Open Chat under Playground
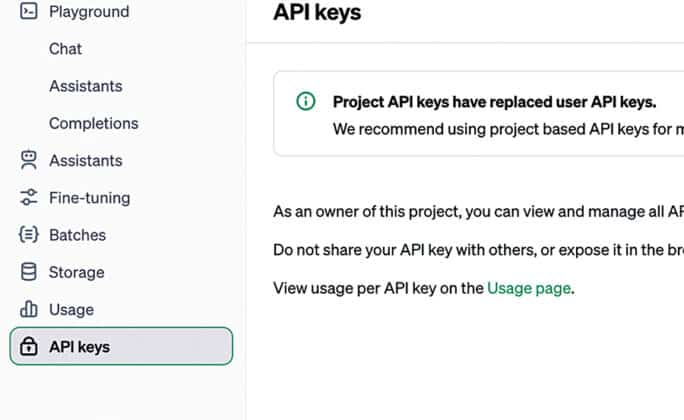684x420 pixels. (x=66, y=49)
